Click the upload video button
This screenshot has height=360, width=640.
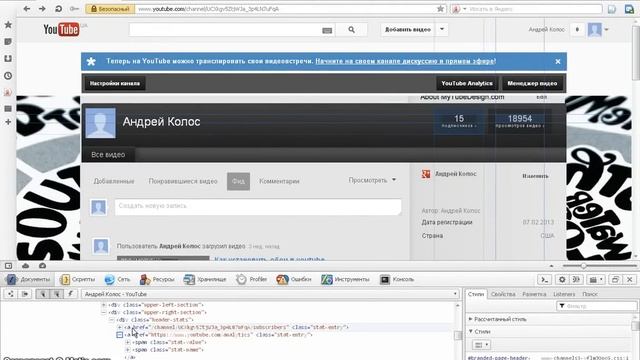(408, 29)
